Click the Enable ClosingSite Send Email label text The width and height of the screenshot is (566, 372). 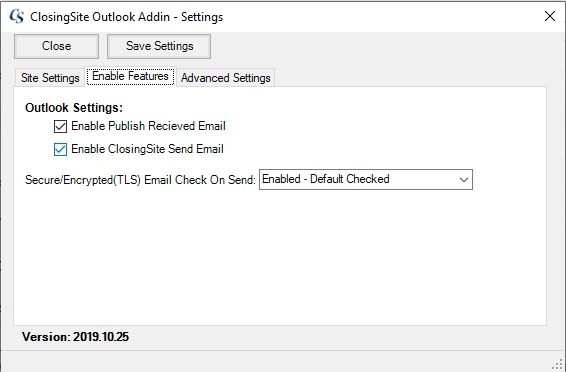tap(147, 149)
